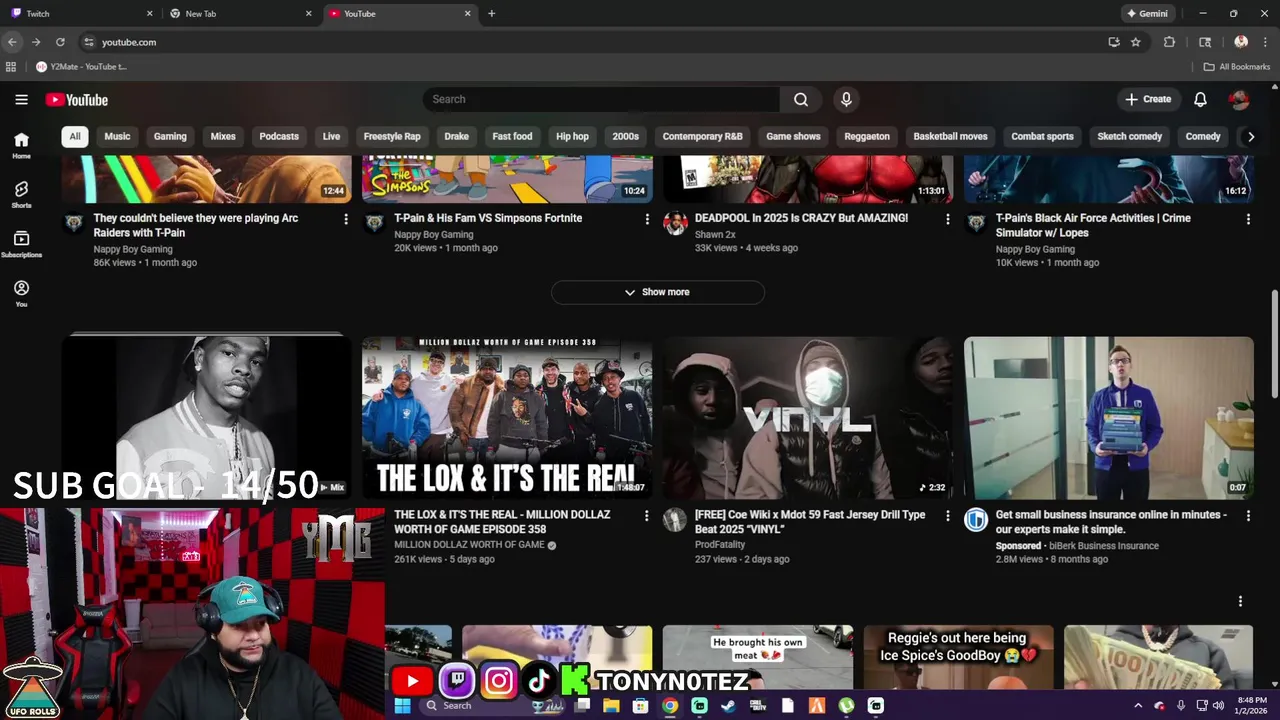Open Chrome three-dot menu

tap(1266, 42)
